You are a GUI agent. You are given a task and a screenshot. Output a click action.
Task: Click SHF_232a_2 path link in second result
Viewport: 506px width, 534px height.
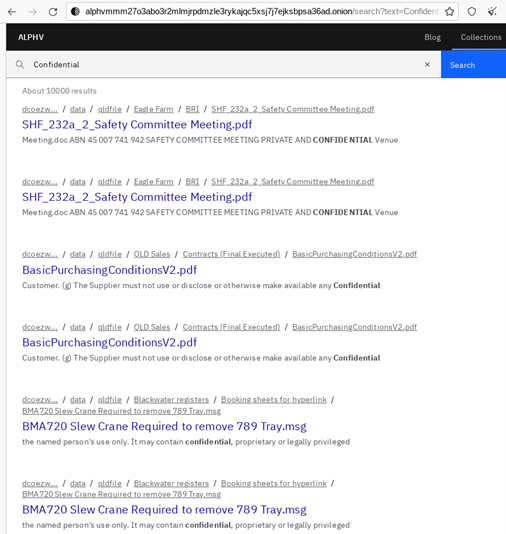pyautogui.click(x=292, y=182)
